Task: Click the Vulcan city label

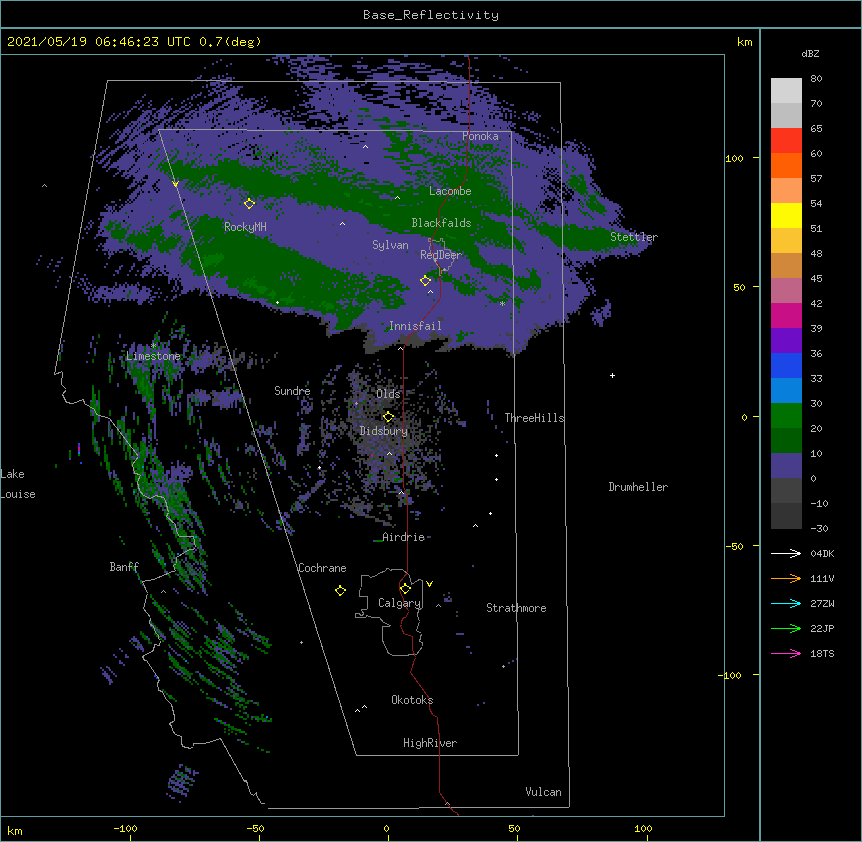Action: click(543, 792)
